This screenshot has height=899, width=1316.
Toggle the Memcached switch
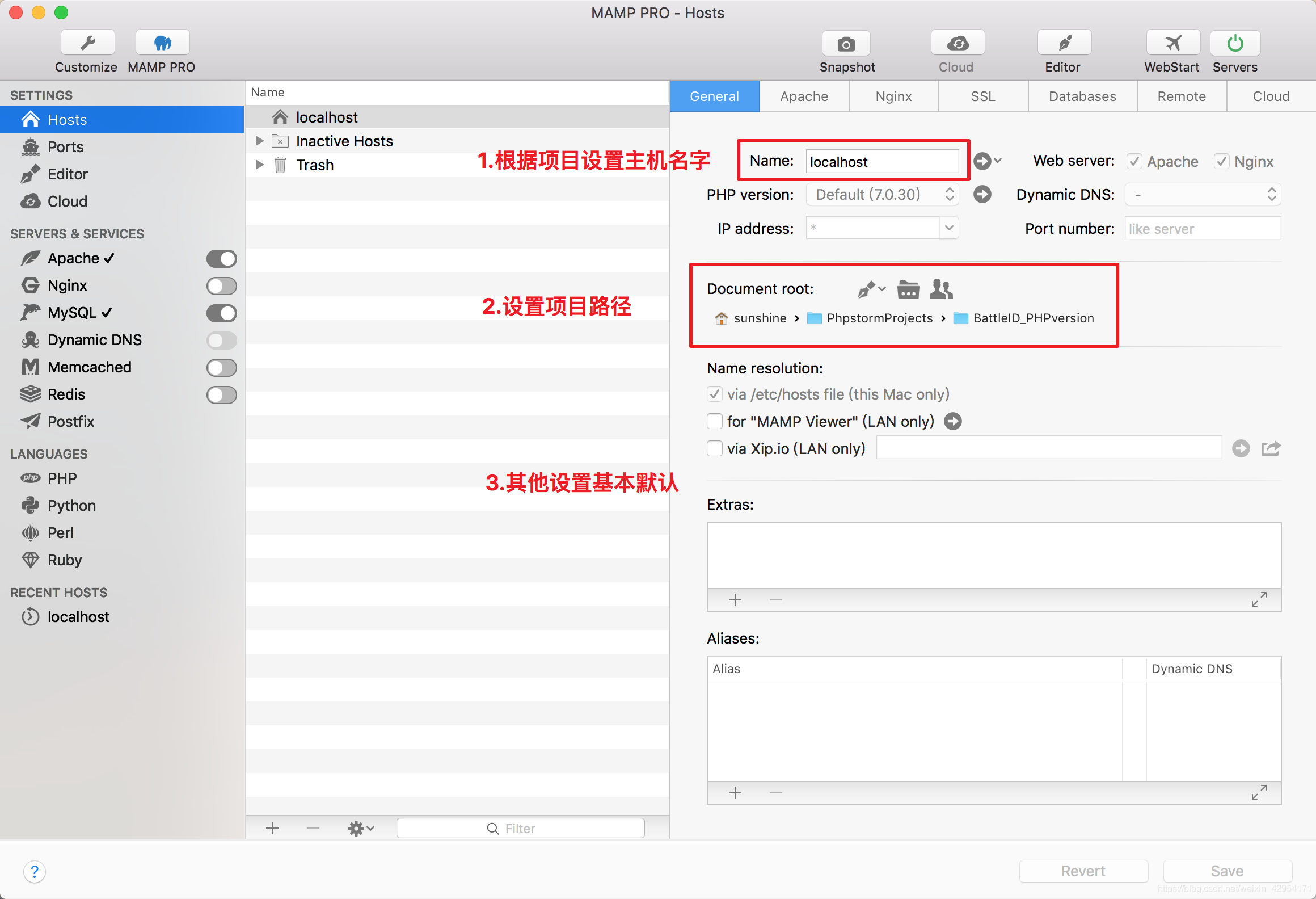coord(222,368)
